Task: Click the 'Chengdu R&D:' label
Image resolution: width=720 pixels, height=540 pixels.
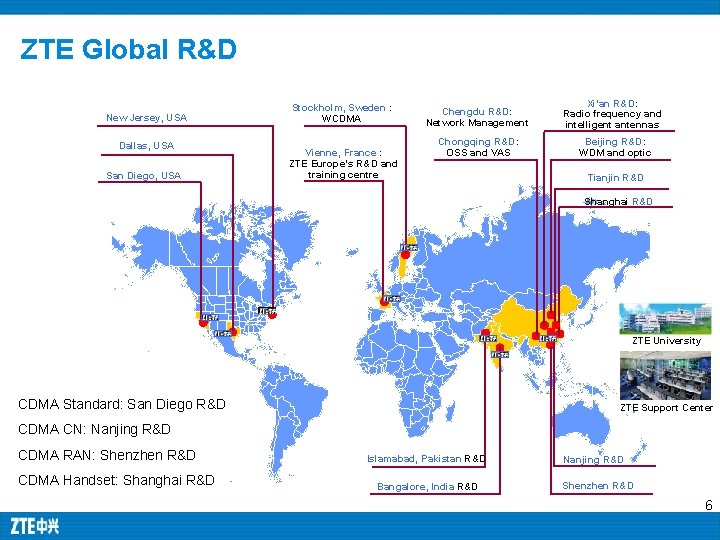Action: coord(477,112)
